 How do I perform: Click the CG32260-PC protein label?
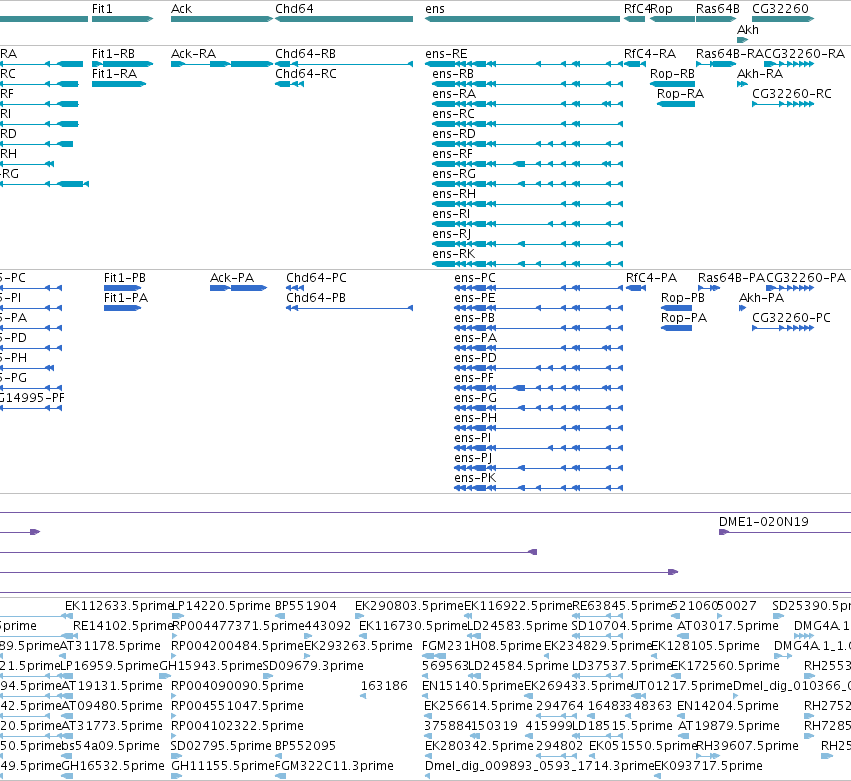(x=791, y=318)
